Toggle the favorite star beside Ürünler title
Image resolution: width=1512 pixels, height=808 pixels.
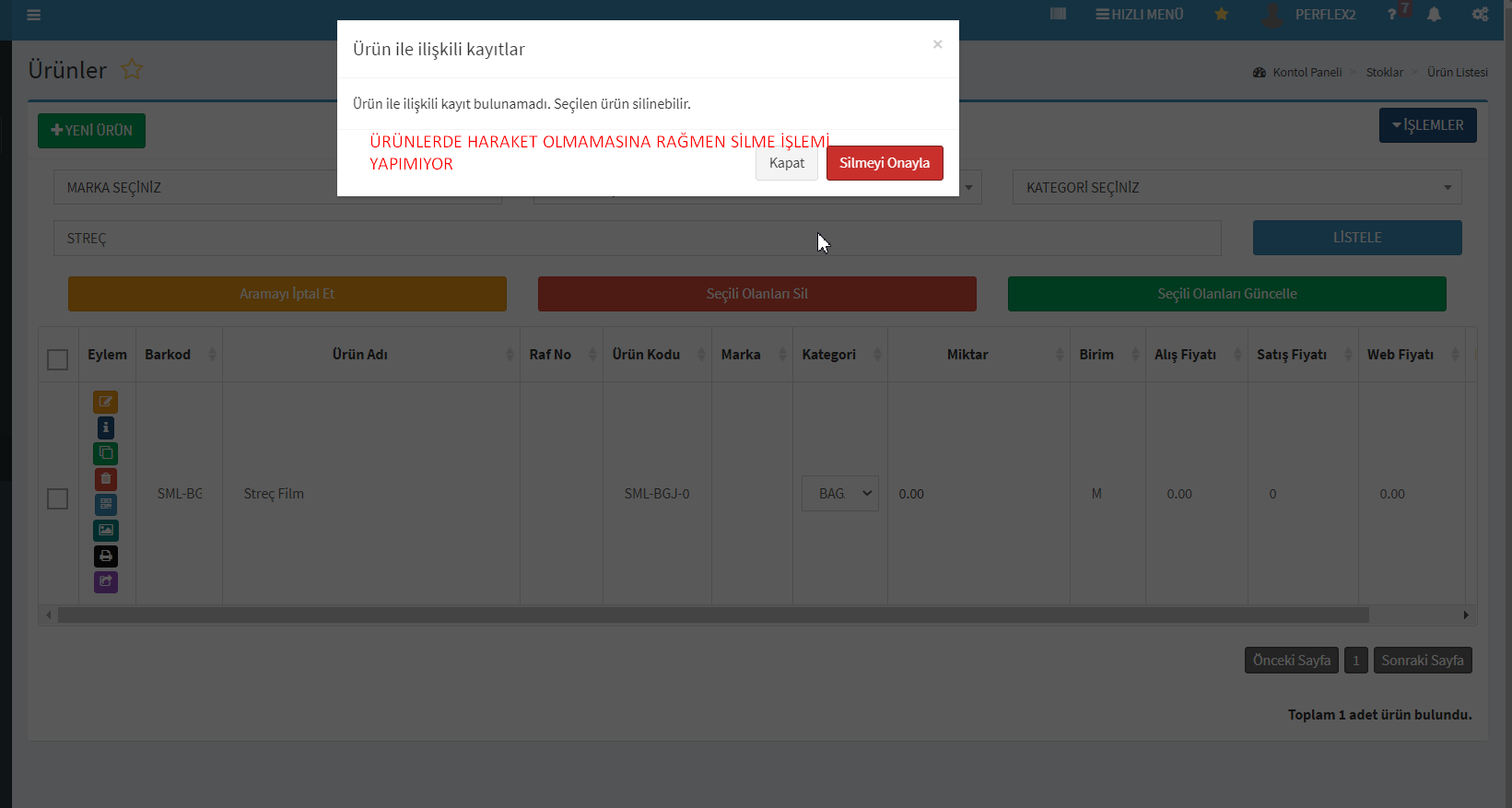pyautogui.click(x=132, y=70)
